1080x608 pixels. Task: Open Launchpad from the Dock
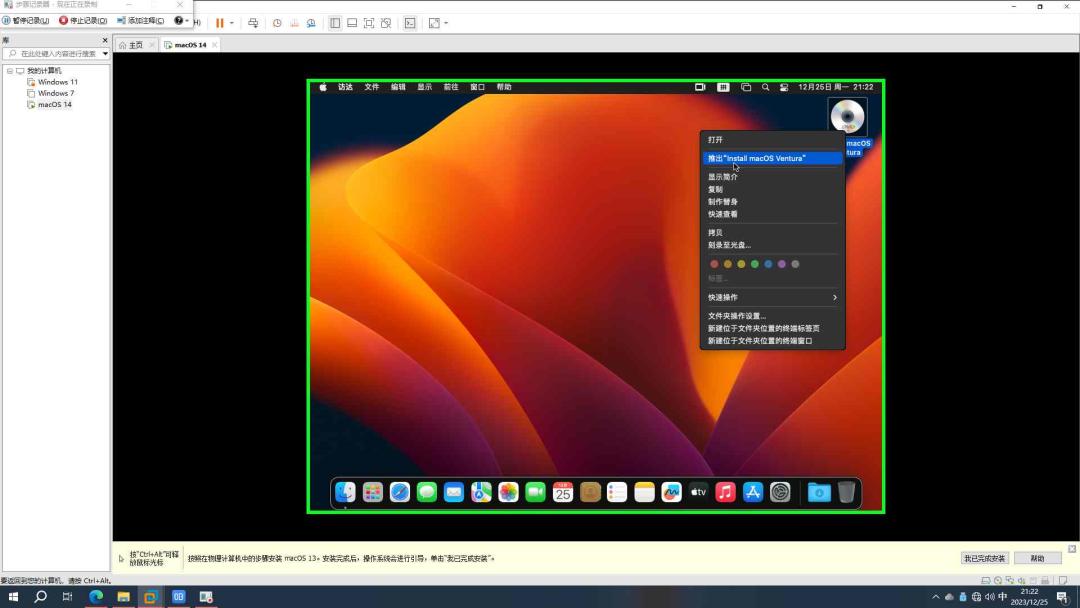pos(372,491)
